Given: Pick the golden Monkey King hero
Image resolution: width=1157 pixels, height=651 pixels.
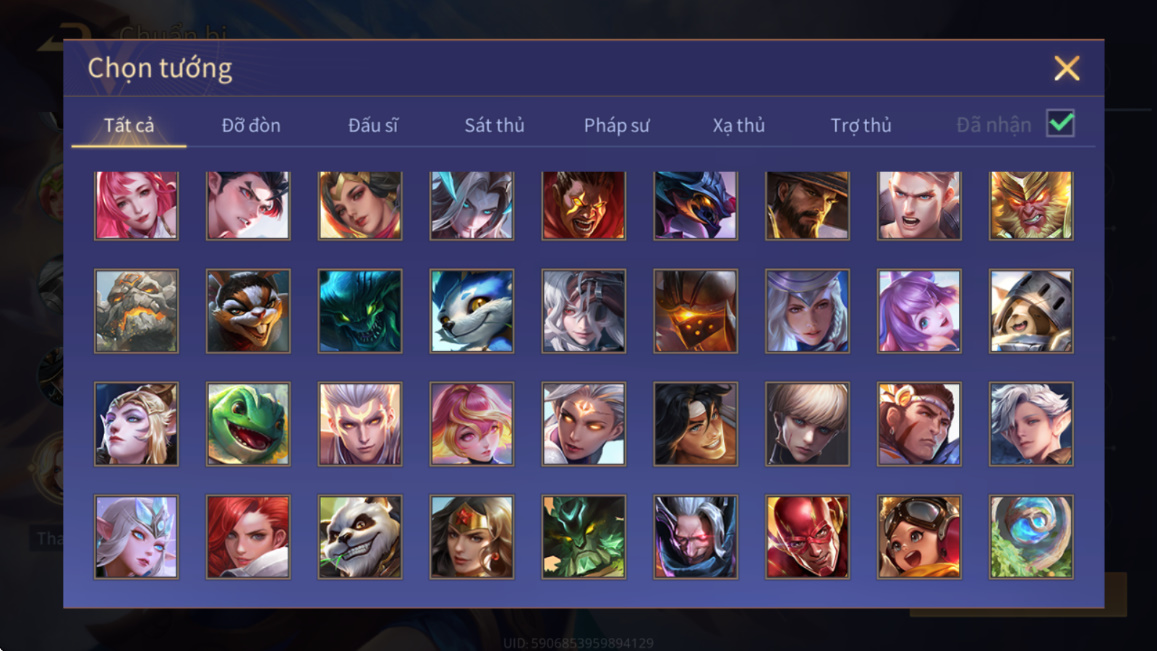Looking at the screenshot, I should coord(1031,205).
